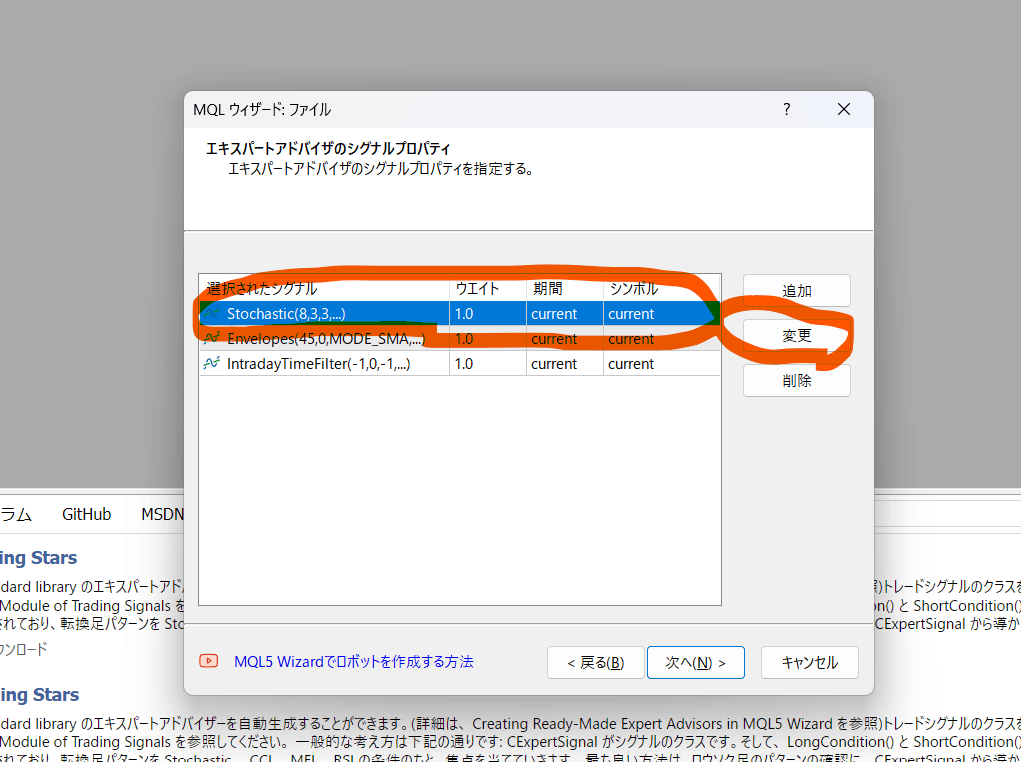Click the キャンセル button
This screenshot has height=762, width=1021.
click(809, 662)
